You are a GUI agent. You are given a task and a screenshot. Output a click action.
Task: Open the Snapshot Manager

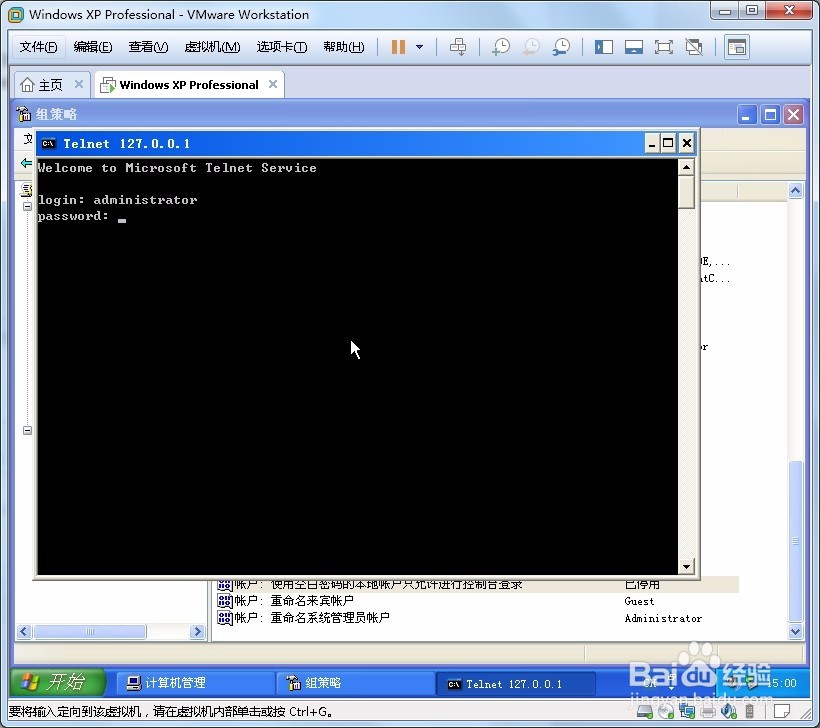[x=561, y=46]
